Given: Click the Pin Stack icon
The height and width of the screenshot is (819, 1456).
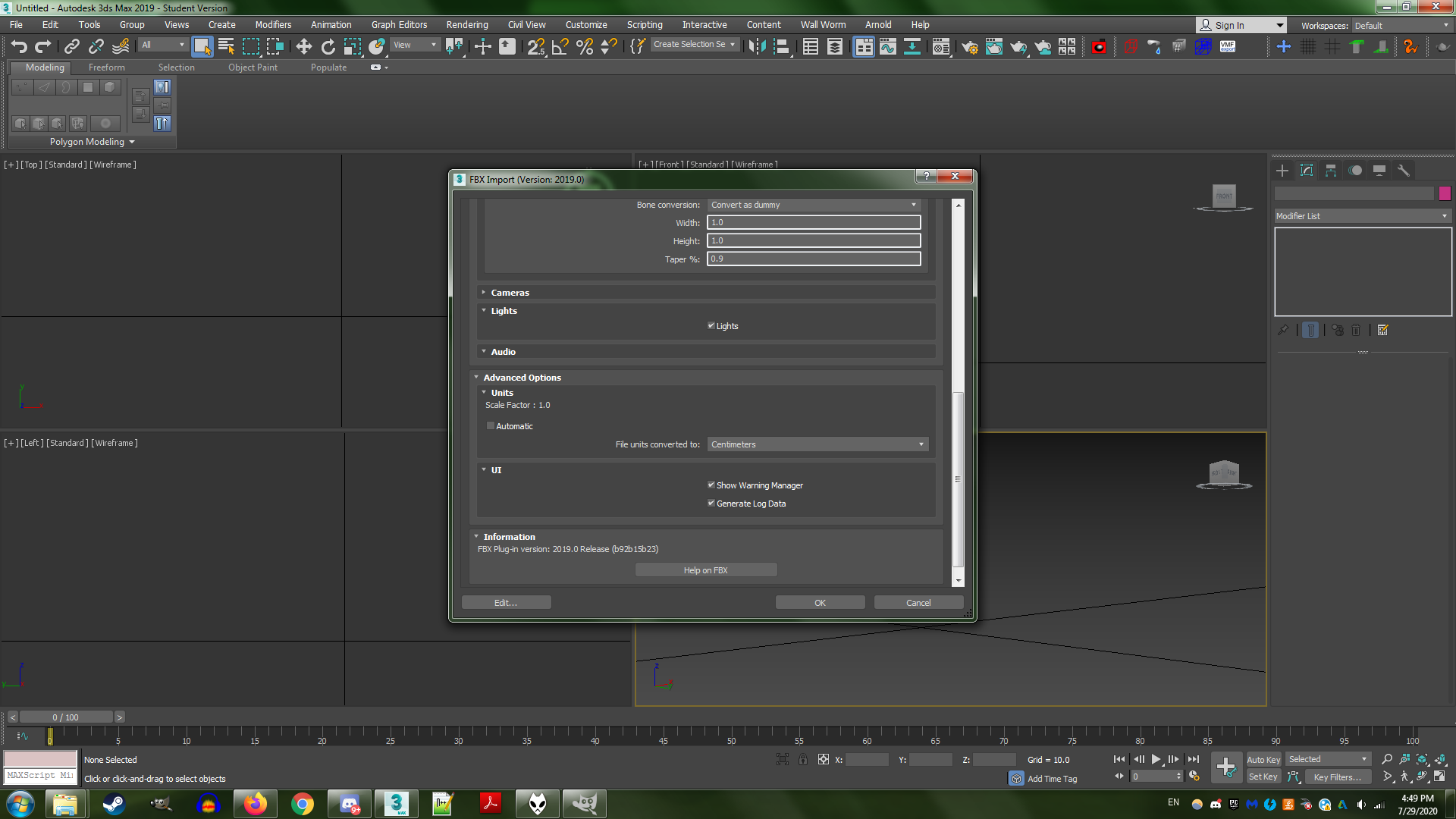Looking at the screenshot, I should (x=1283, y=330).
